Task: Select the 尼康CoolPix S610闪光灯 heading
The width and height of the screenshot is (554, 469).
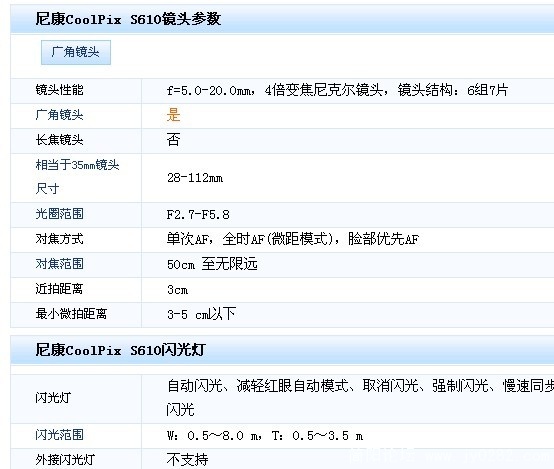Action: click(120, 350)
